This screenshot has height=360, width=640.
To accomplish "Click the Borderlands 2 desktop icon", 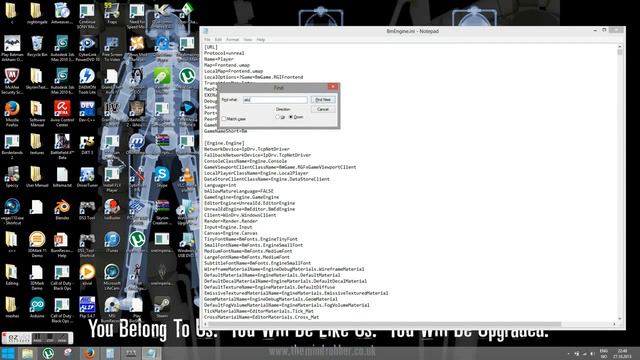I will click(x=12, y=147).
